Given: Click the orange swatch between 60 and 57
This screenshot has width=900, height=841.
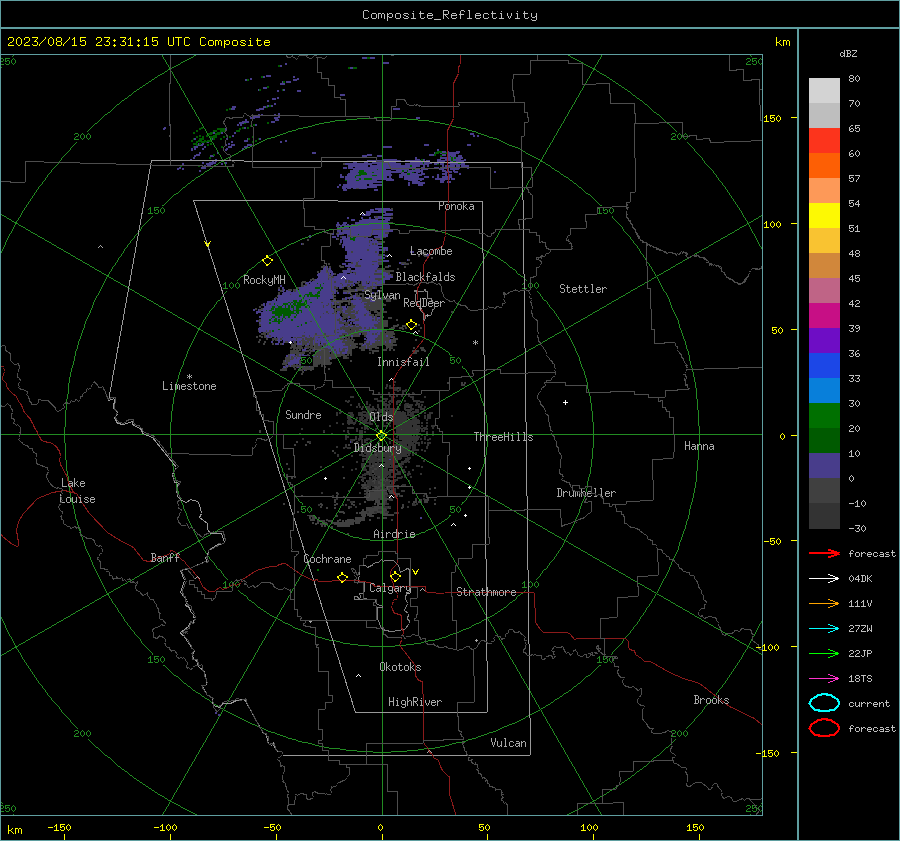Looking at the screenshot, I should click(x=824, y=166).
